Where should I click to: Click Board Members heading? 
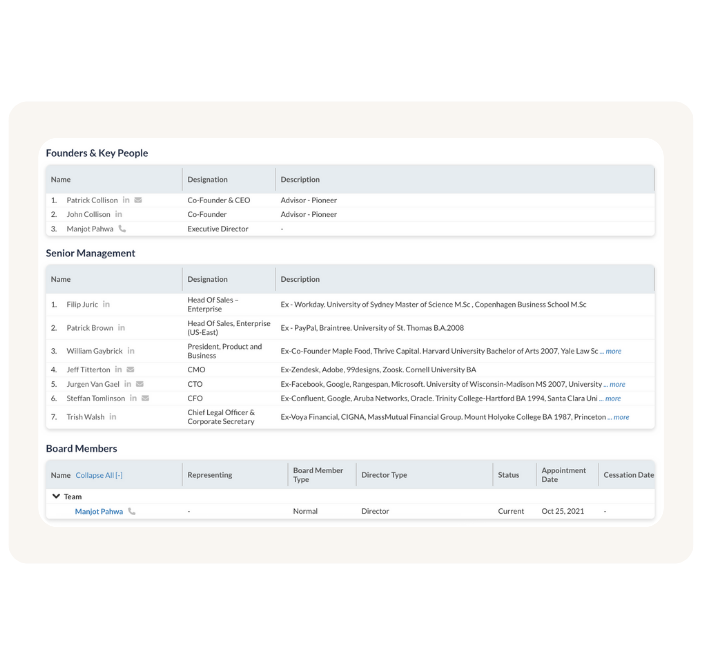pyautogui.click(x=81, y=449)
